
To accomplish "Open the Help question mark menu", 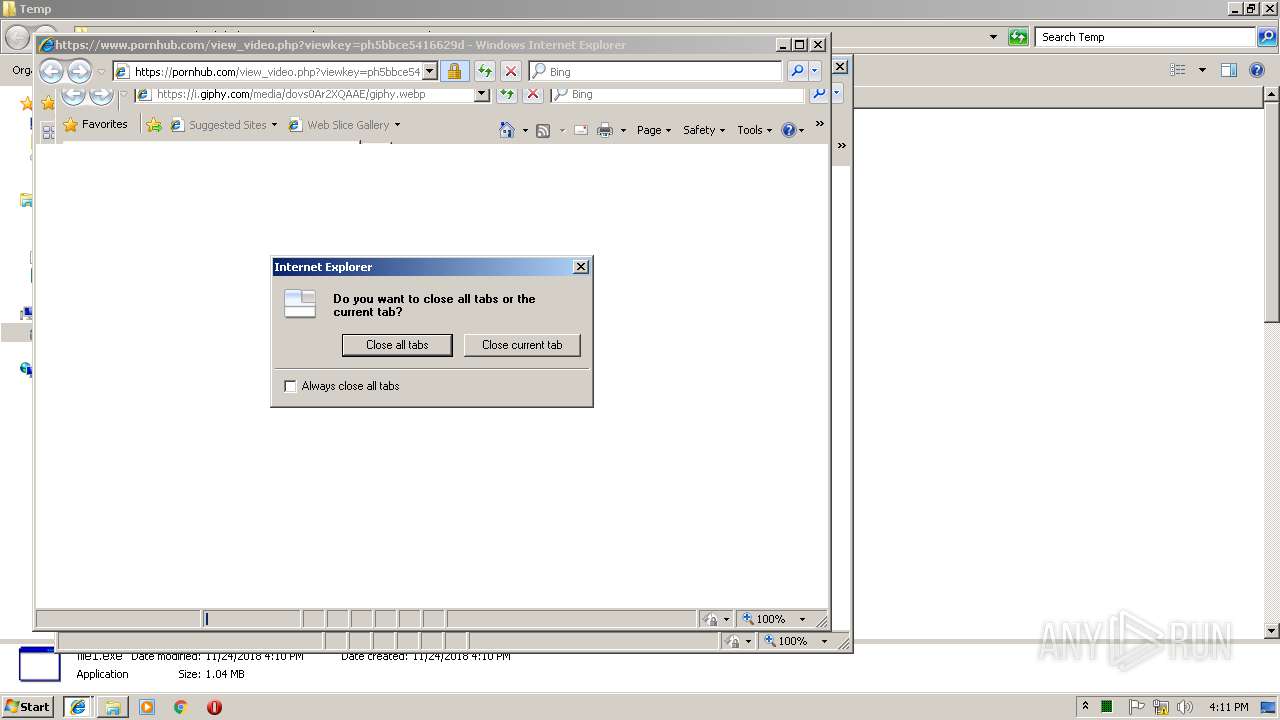I will [x=792, y=130].
